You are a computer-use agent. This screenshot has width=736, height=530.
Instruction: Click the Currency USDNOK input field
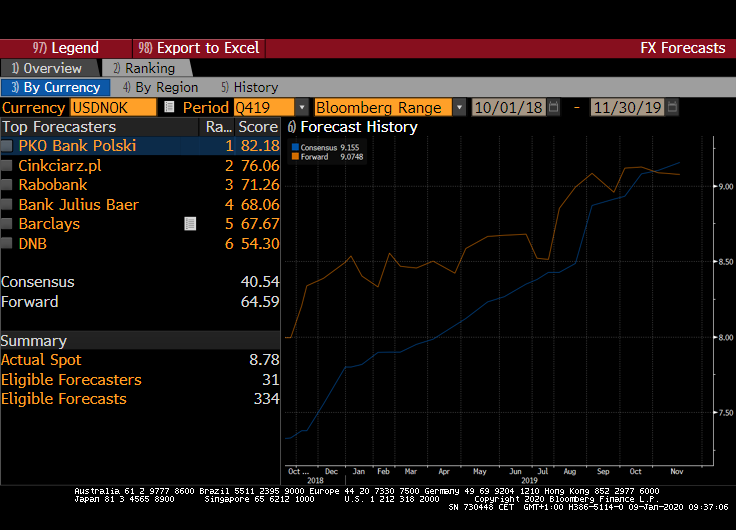coord(113,107)
